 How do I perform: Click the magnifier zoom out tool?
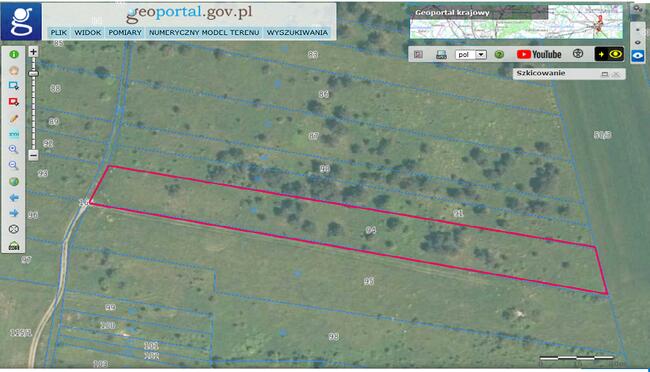[14, 165]
